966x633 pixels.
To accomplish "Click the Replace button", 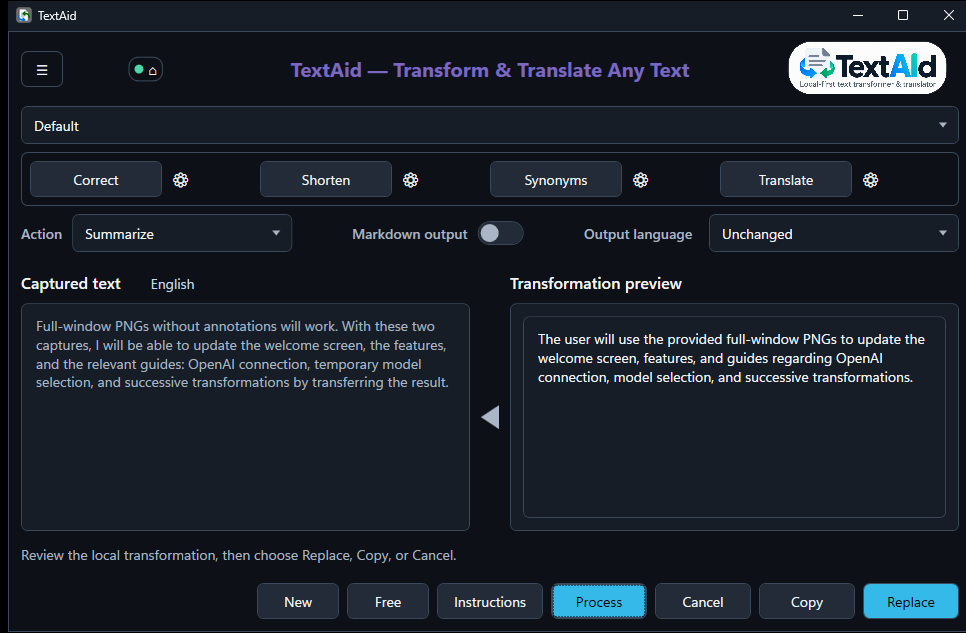I will [911, 602].
